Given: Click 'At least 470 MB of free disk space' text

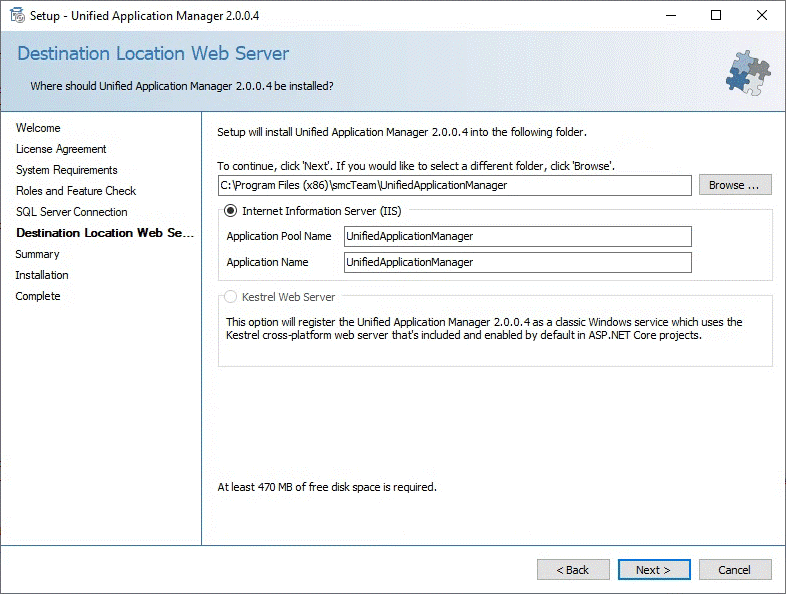Looking at the screenshot, I should pyautogui.click(x=327, y=487).
